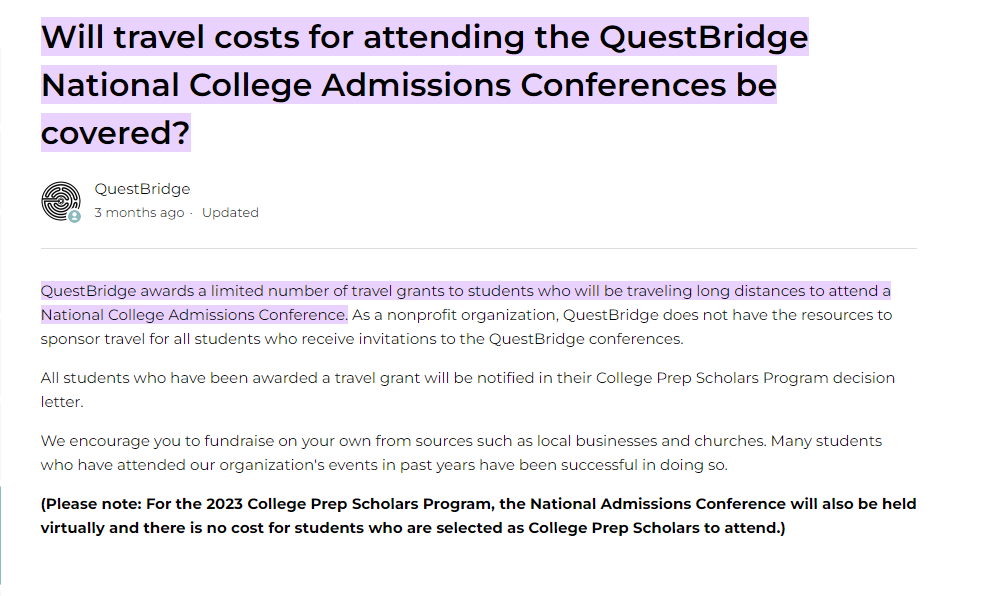993x596 pixels.
Task: Click the paragraph encouraging fundraising
Action: tap(461, 453)
